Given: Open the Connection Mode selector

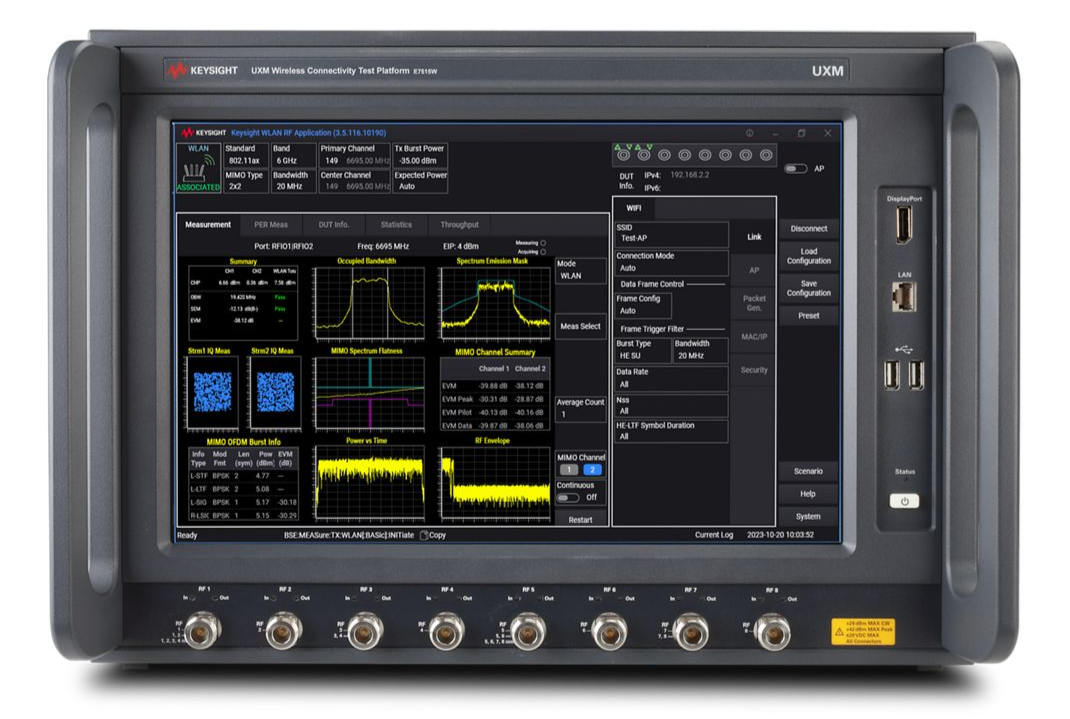Looking at the screenshot, I should (671, 262).
